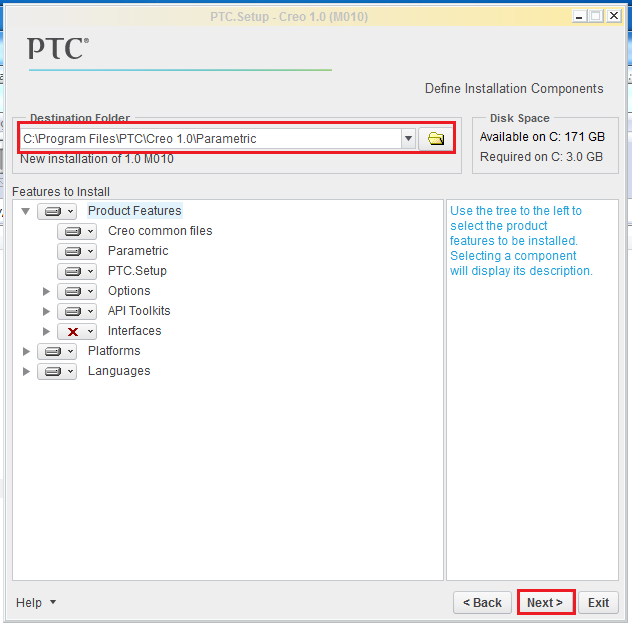
Task: Open install-state dropdown for Creo common files
Action: (x=77, y=231)
